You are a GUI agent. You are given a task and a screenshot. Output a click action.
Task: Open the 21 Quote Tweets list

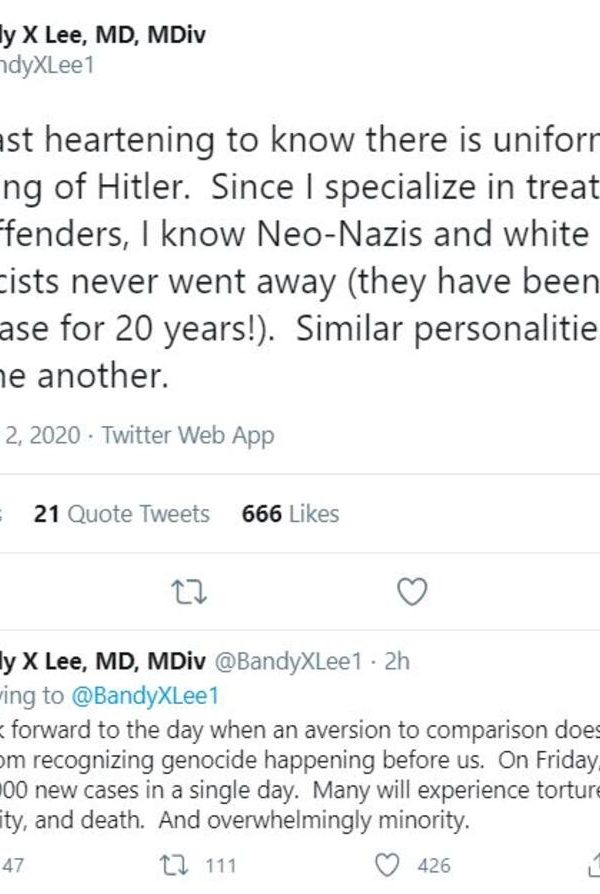pyautogui.click(x=122, y=514)
